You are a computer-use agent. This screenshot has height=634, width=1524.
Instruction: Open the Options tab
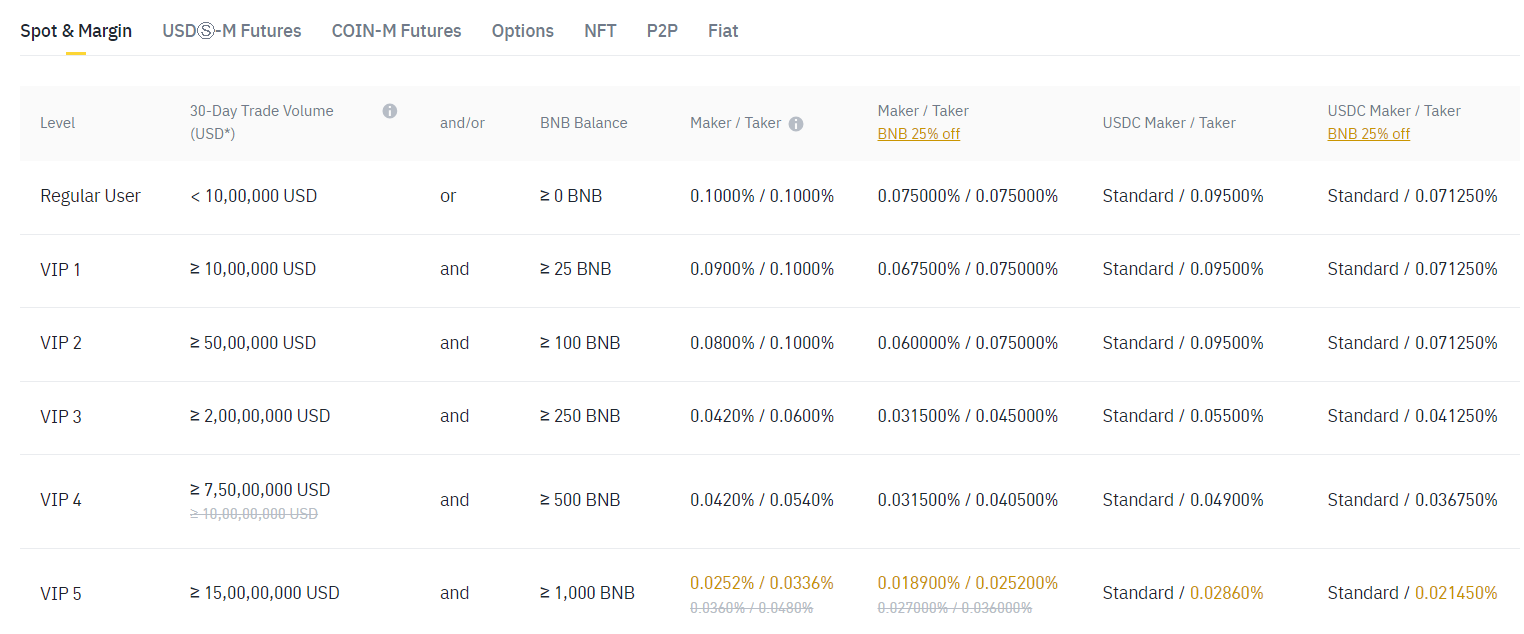tap(523, 31)
